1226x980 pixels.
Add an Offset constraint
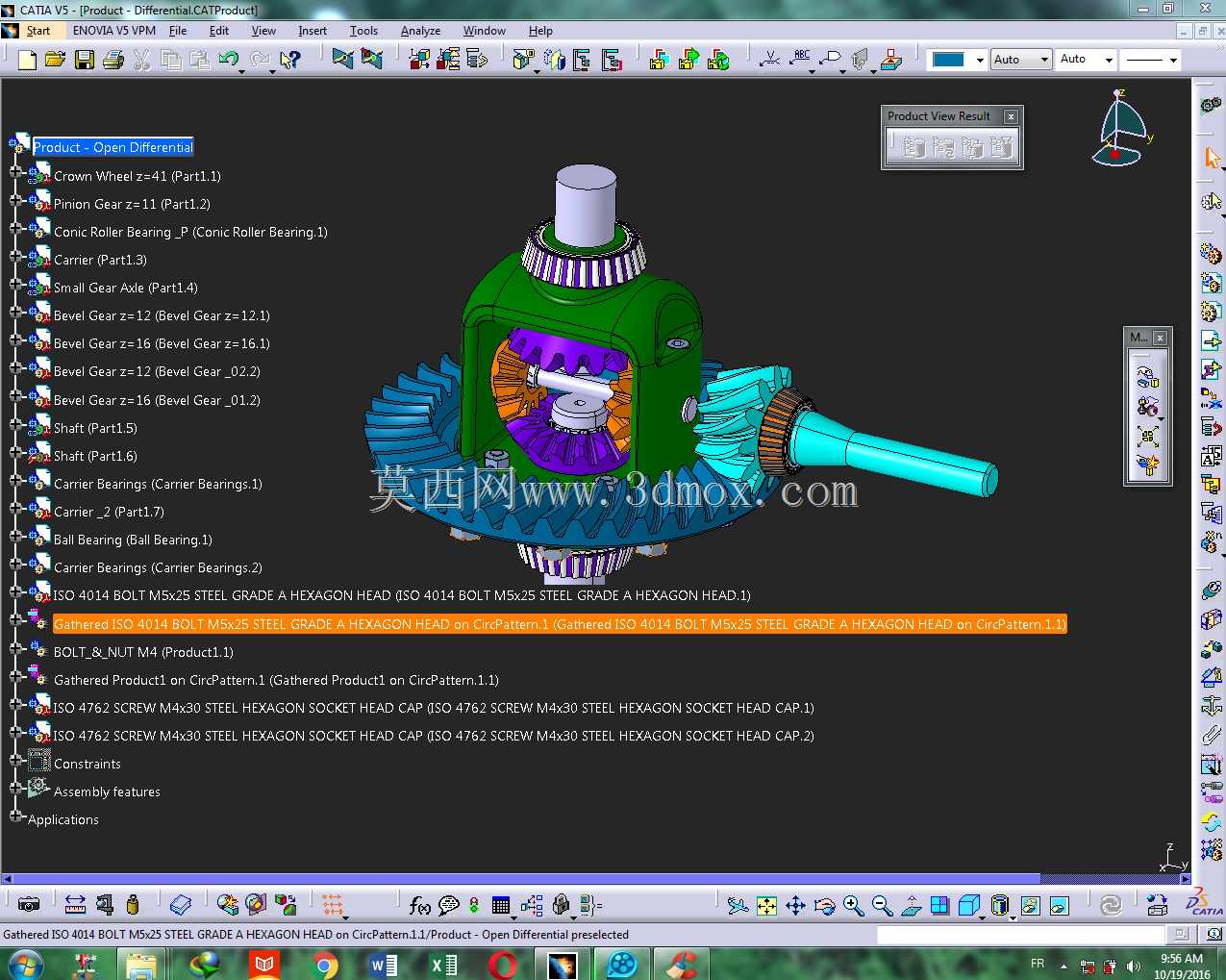tap(1212, 648)
